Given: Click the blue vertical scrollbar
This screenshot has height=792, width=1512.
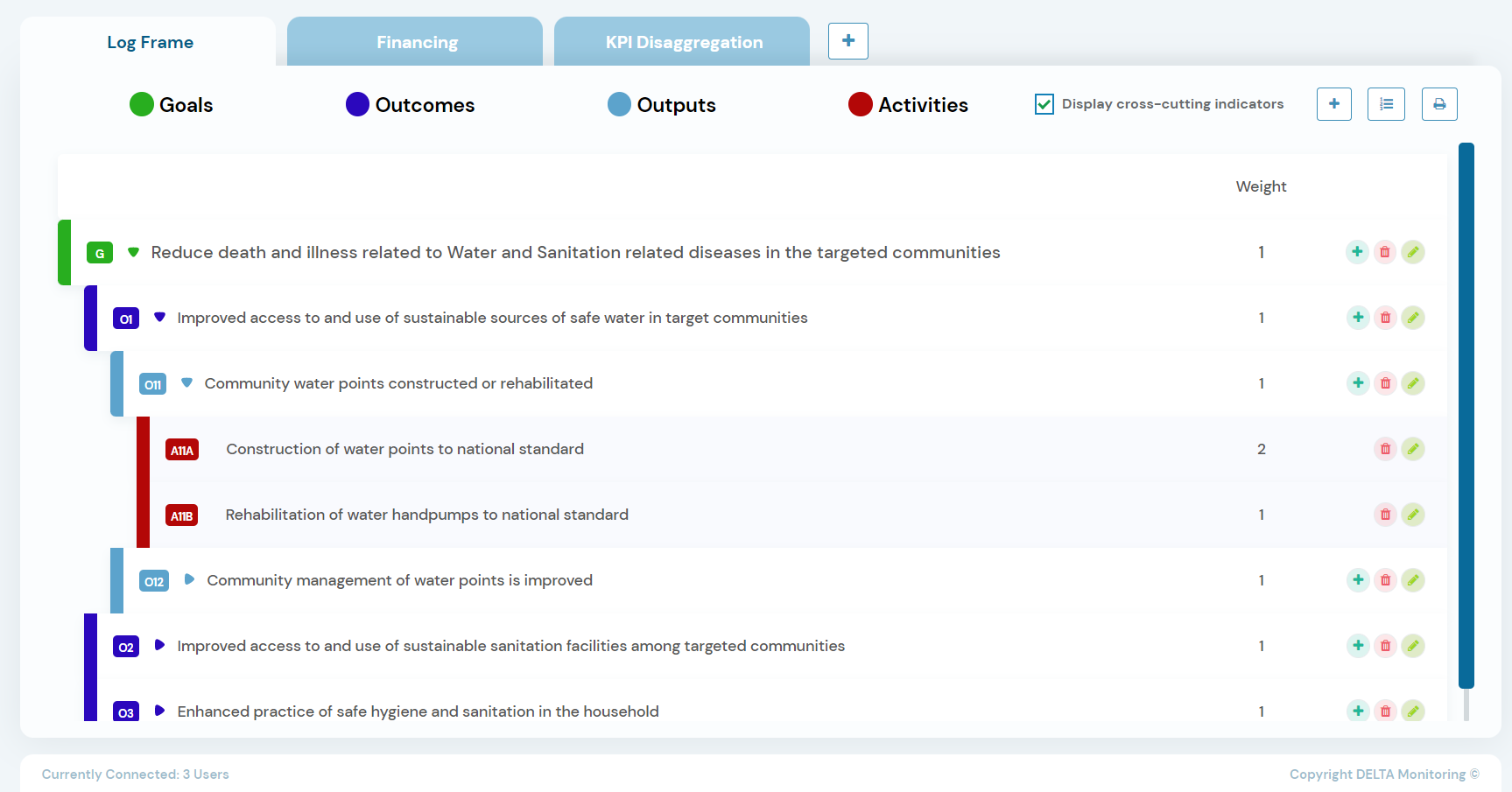Looking at the screenshot, I should pos(1466,416).
